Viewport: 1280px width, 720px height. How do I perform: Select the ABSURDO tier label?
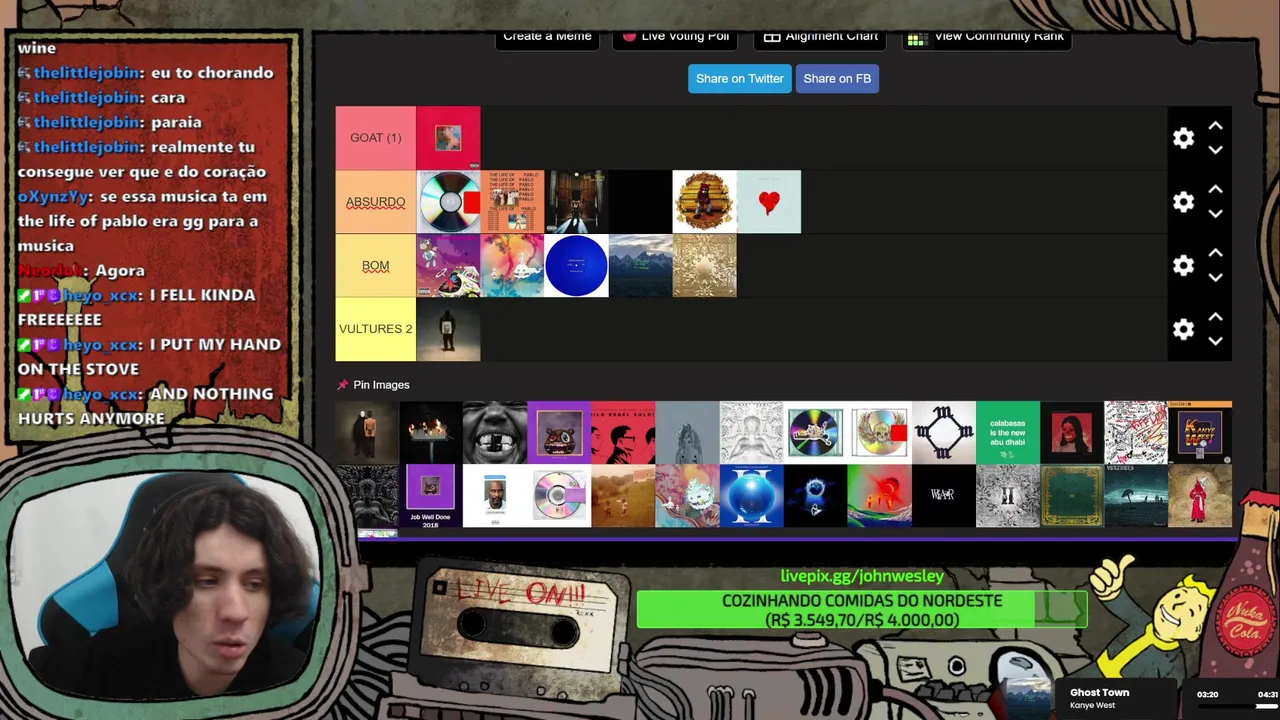[x=376, y=202]
